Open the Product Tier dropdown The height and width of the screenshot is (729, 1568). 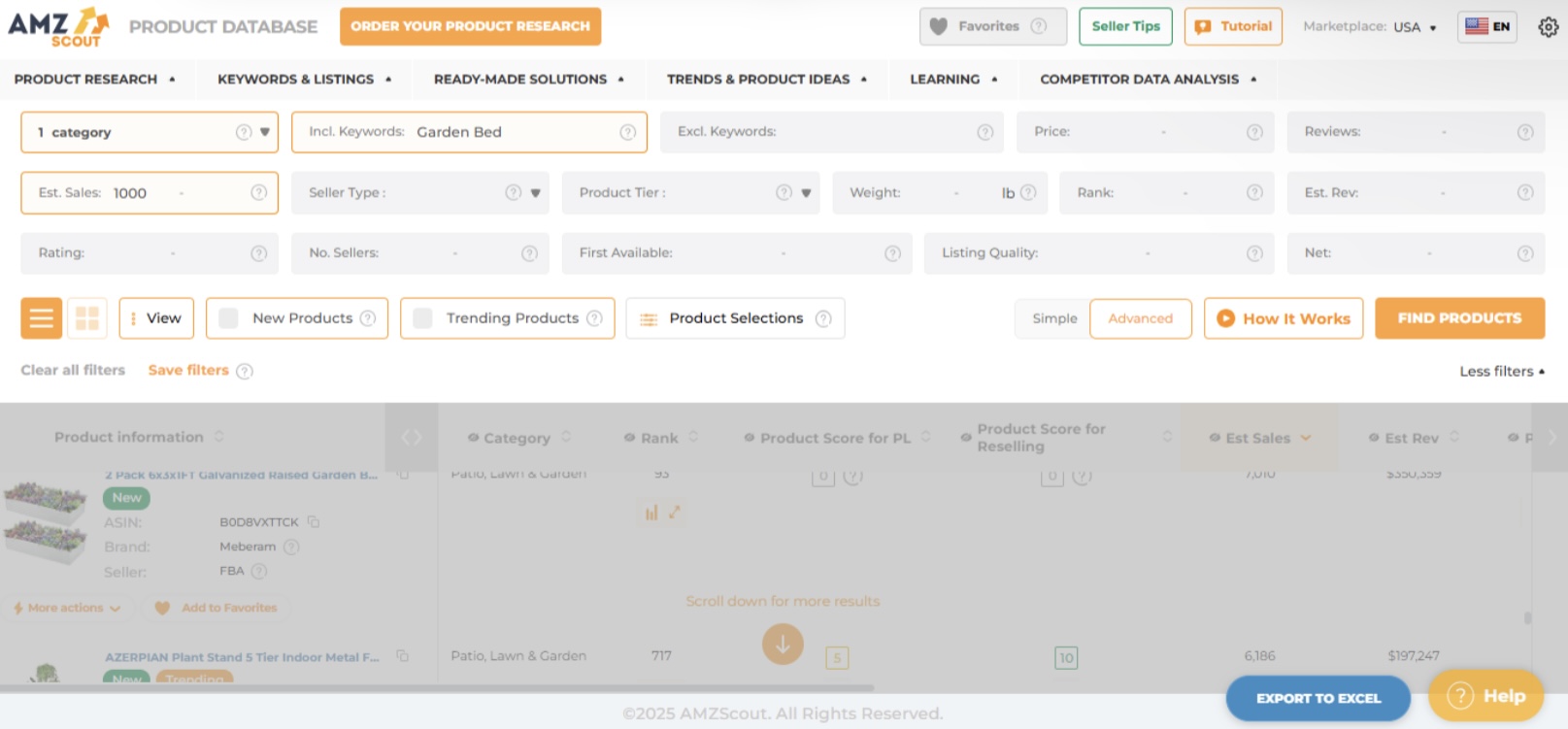point(690,192)
